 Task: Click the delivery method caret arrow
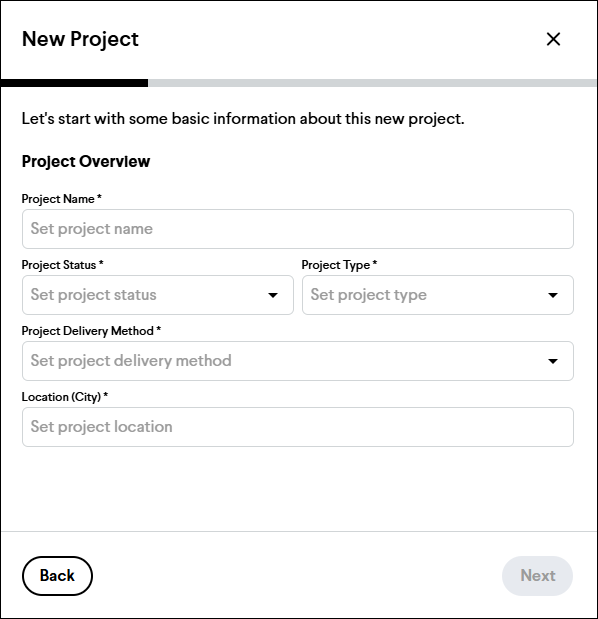pos(553,361)
